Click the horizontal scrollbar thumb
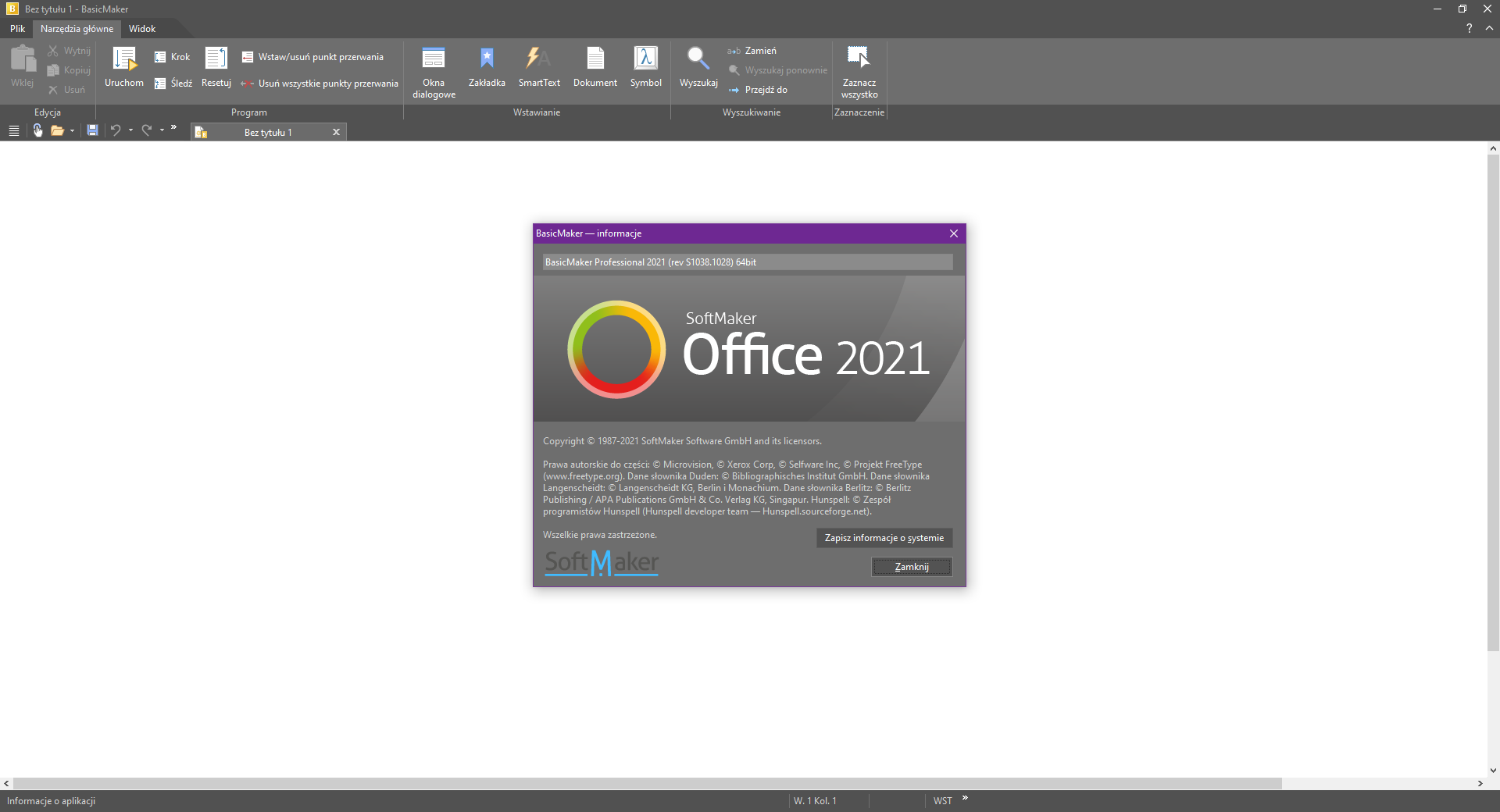The width and height of the screenshot is (1500, 812). click(648, 783)
